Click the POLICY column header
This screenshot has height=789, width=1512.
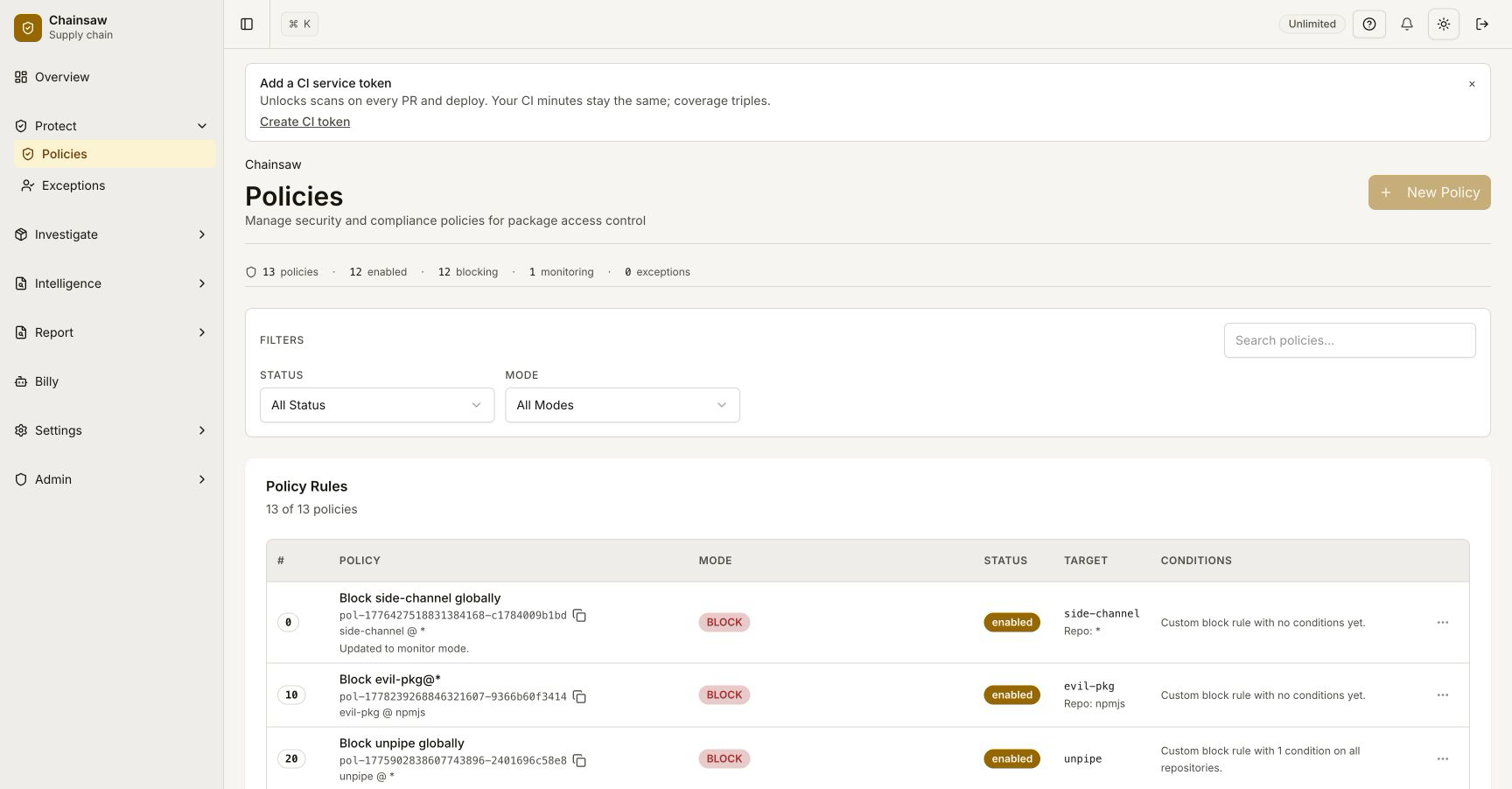360,561
